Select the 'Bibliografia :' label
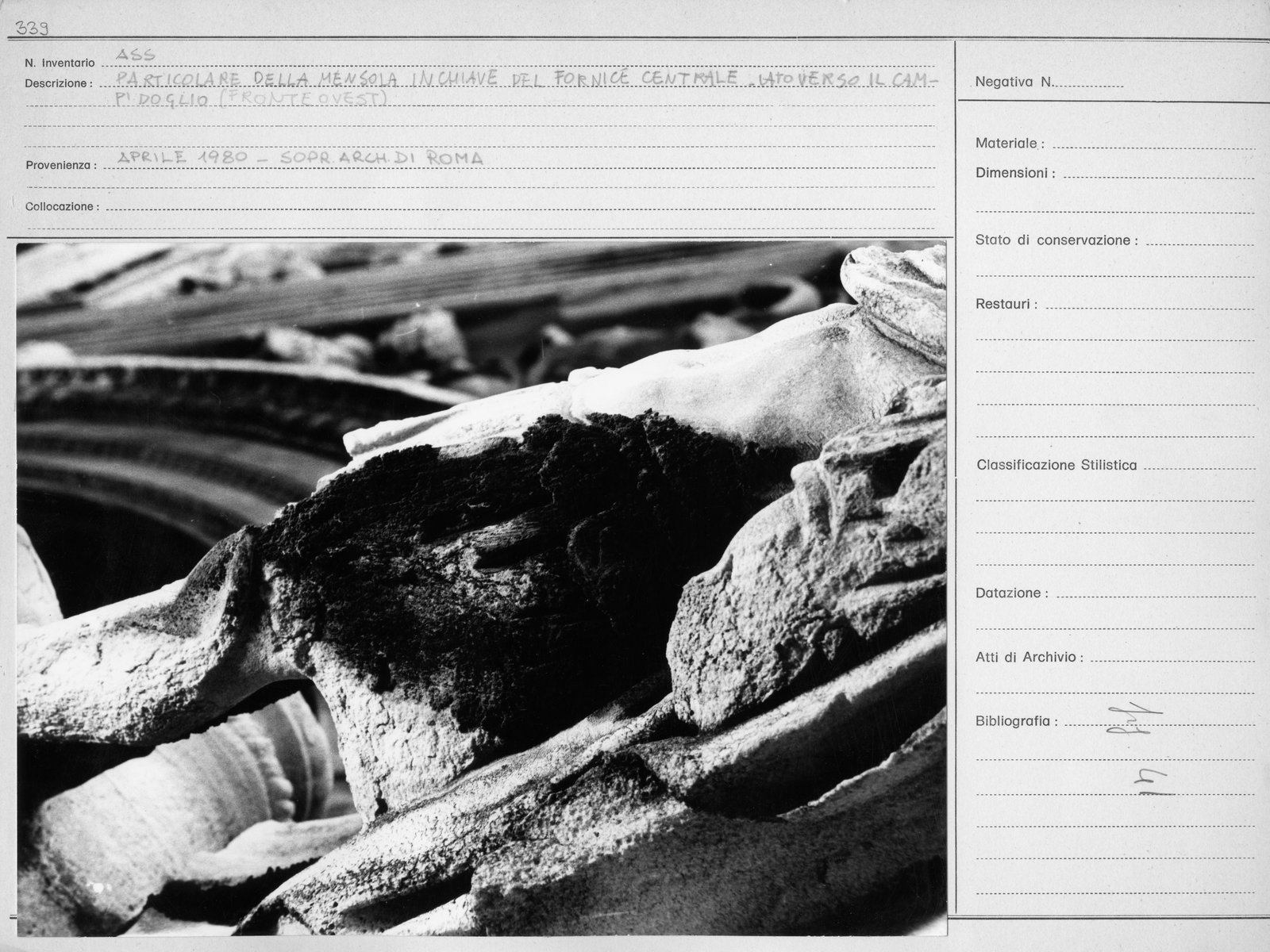This screenshot has height=952, width=1270. tap(1017, 722)
